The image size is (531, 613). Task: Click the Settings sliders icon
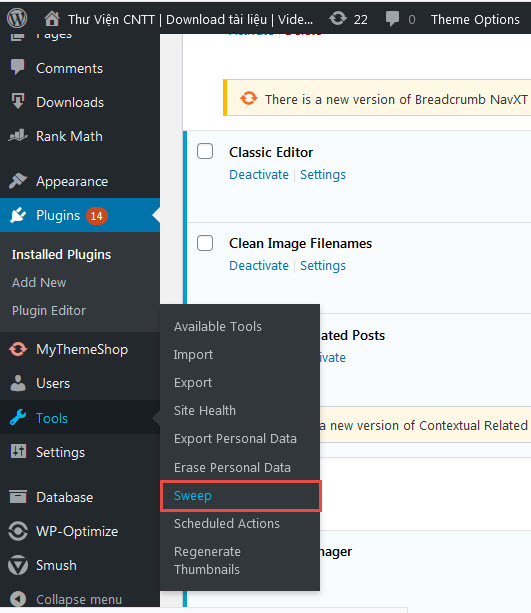point(18,451)
